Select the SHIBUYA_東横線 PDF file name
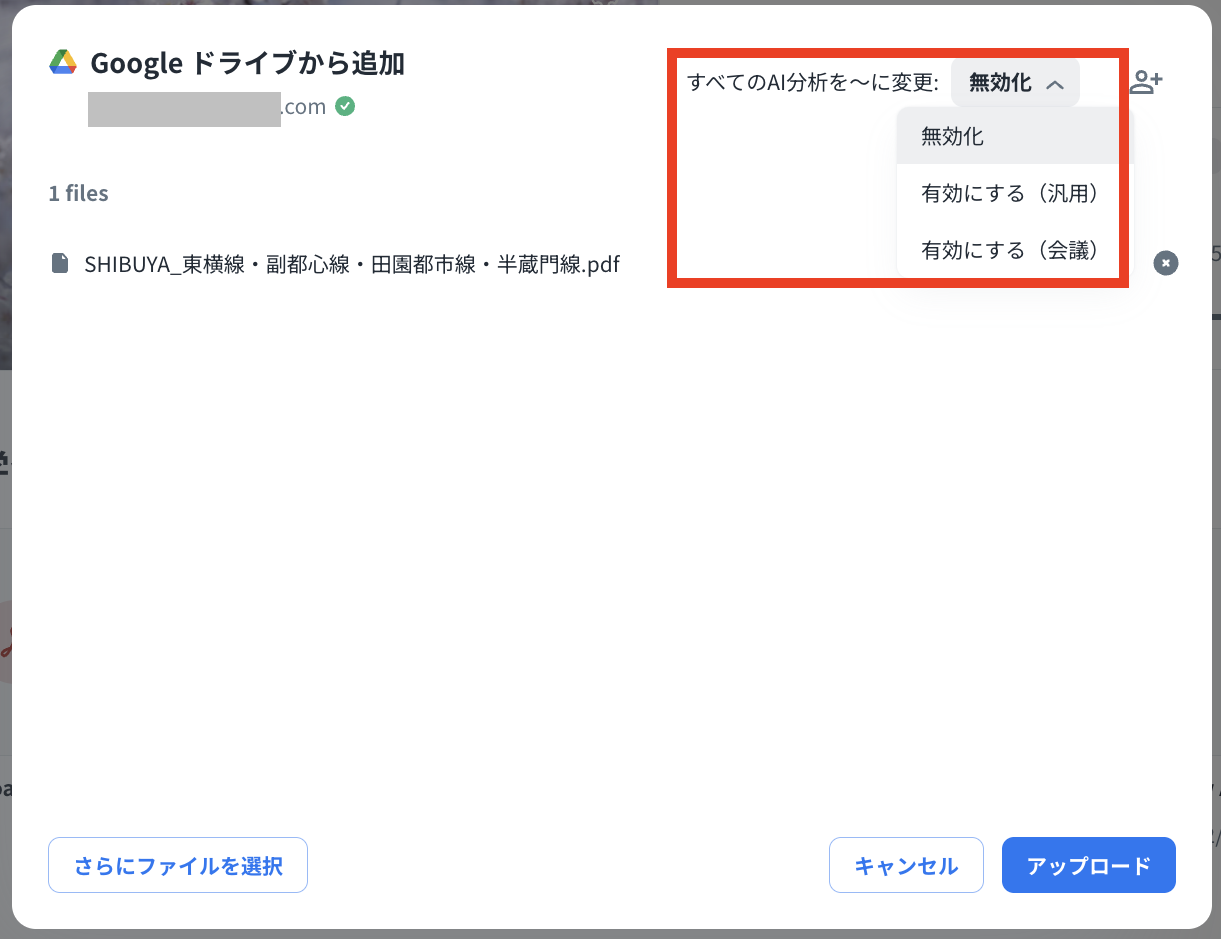Viewport: 1221px width, 939px height. pos(352,265)
